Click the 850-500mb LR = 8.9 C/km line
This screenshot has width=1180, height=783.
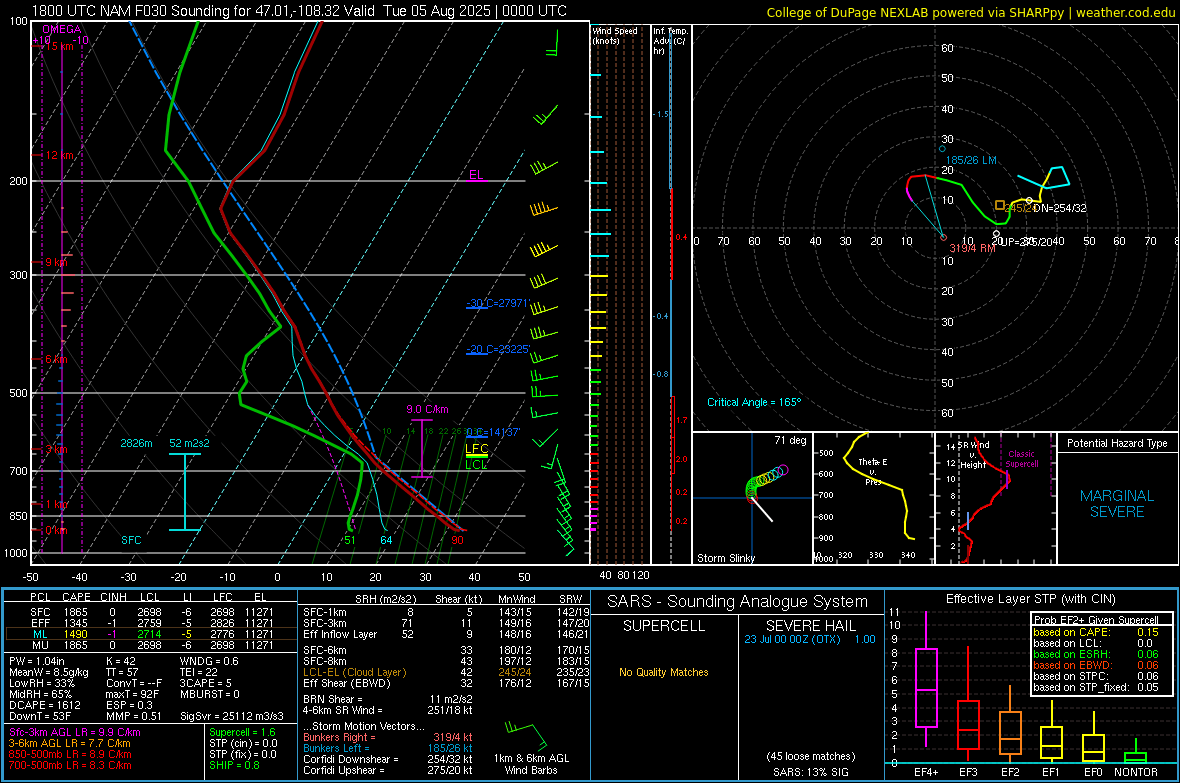click(70, 754)
